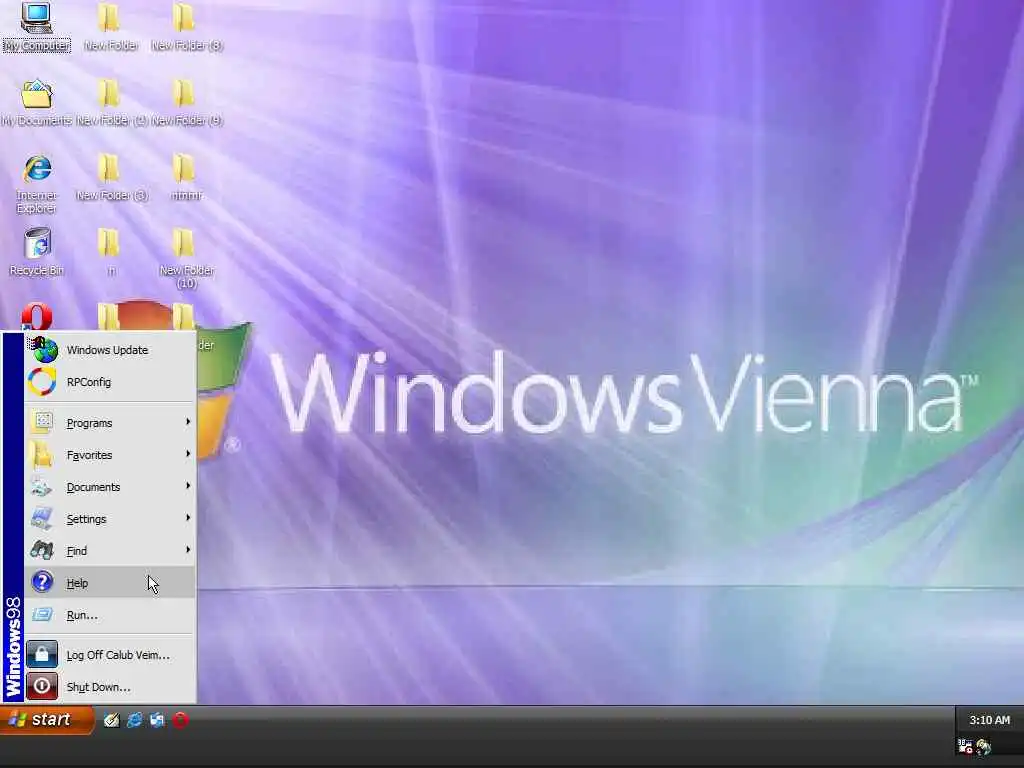Open the Documents submenu
The image size is (1024, 768).
tap(110, 487)
